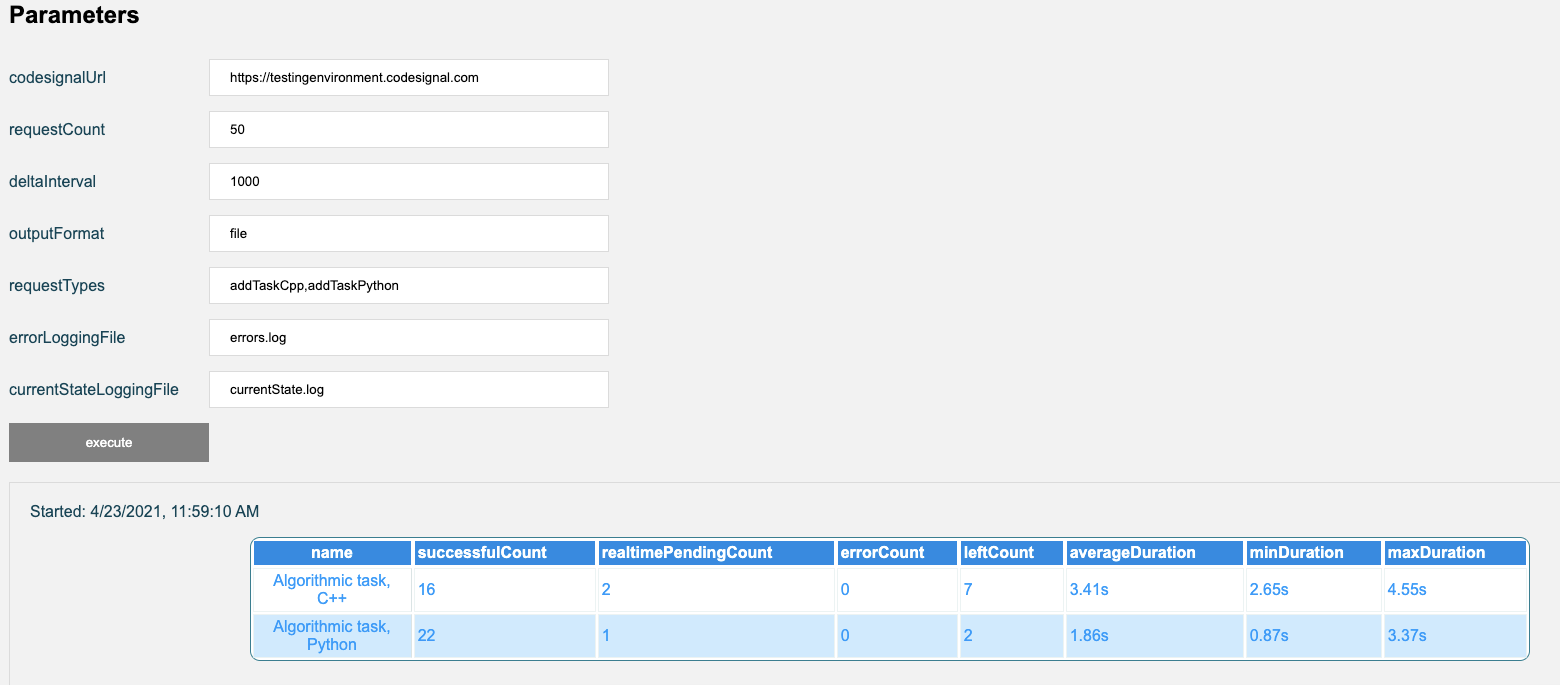Click the outputFormat label

(57, 233)
